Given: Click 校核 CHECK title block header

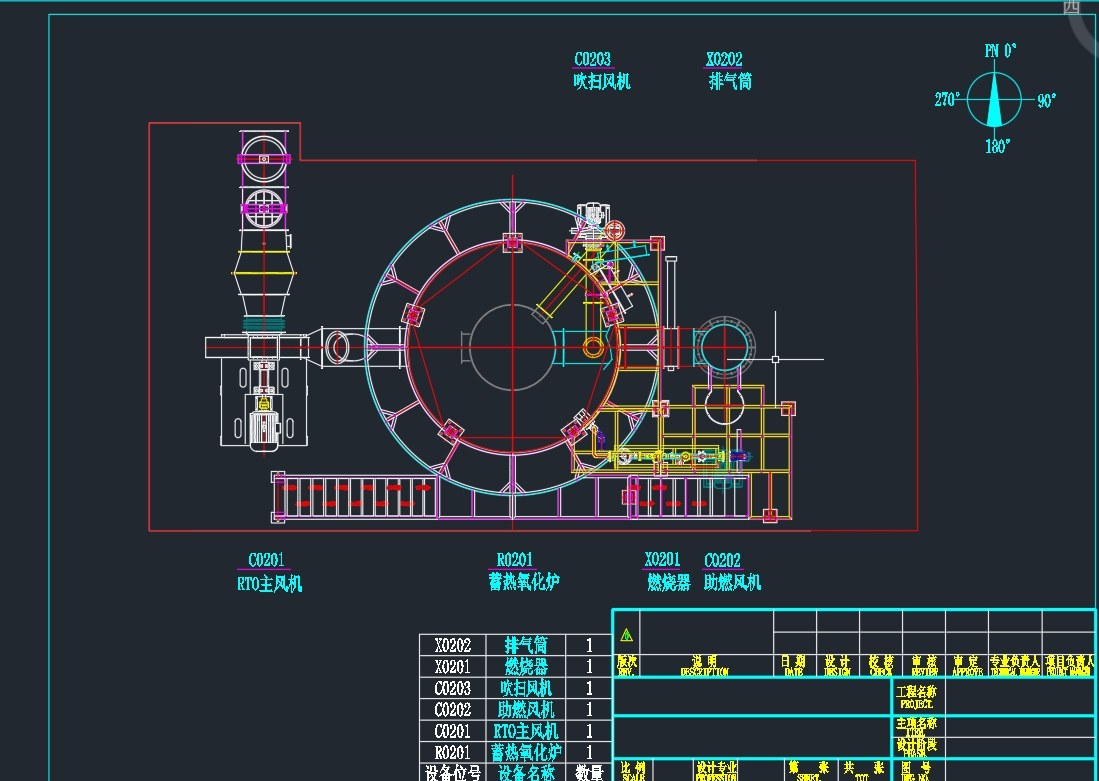Looking at the screenshot, I should [880, 665].
